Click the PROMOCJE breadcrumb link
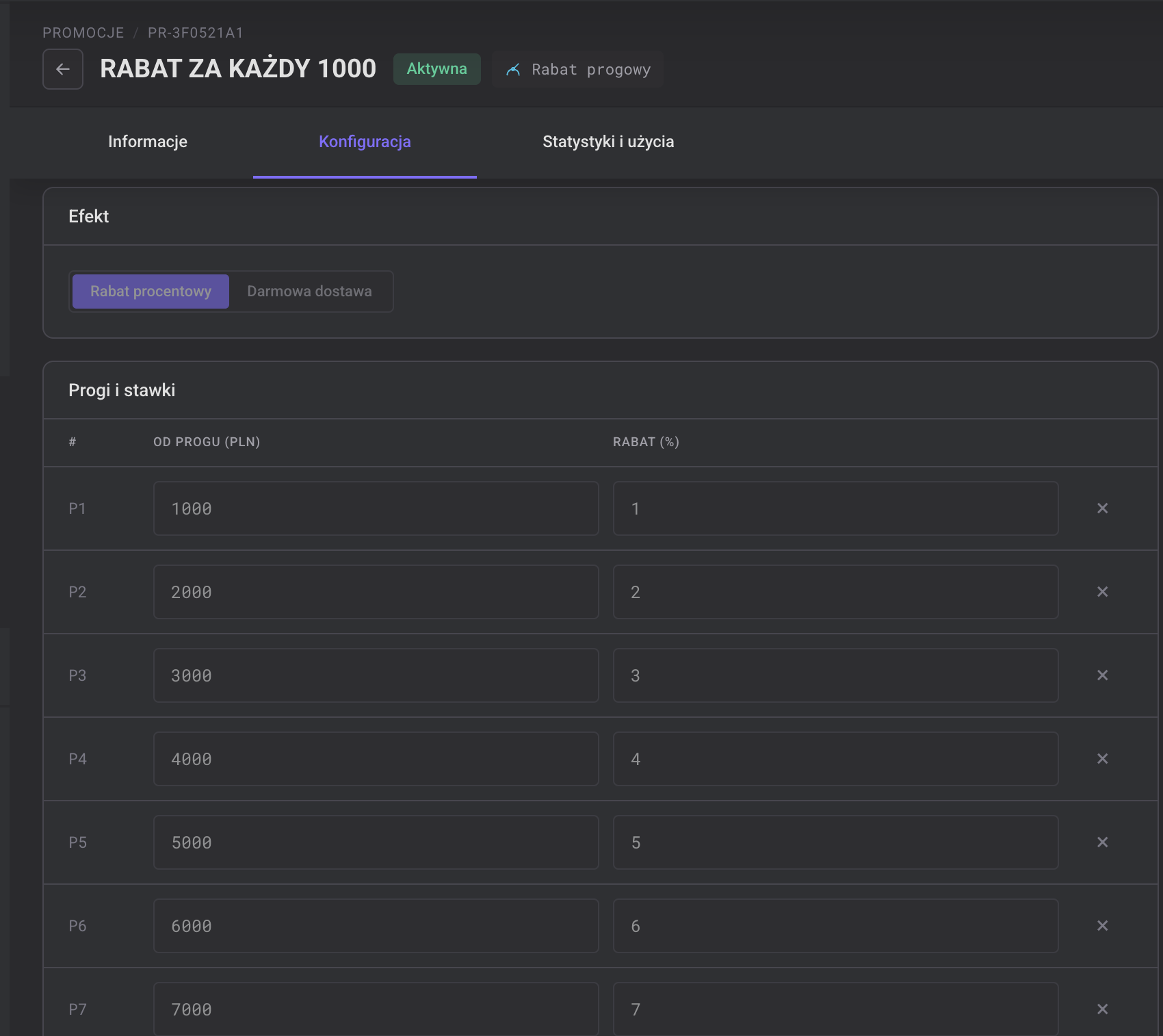Screen dimensions: 1163x1036 83,33
